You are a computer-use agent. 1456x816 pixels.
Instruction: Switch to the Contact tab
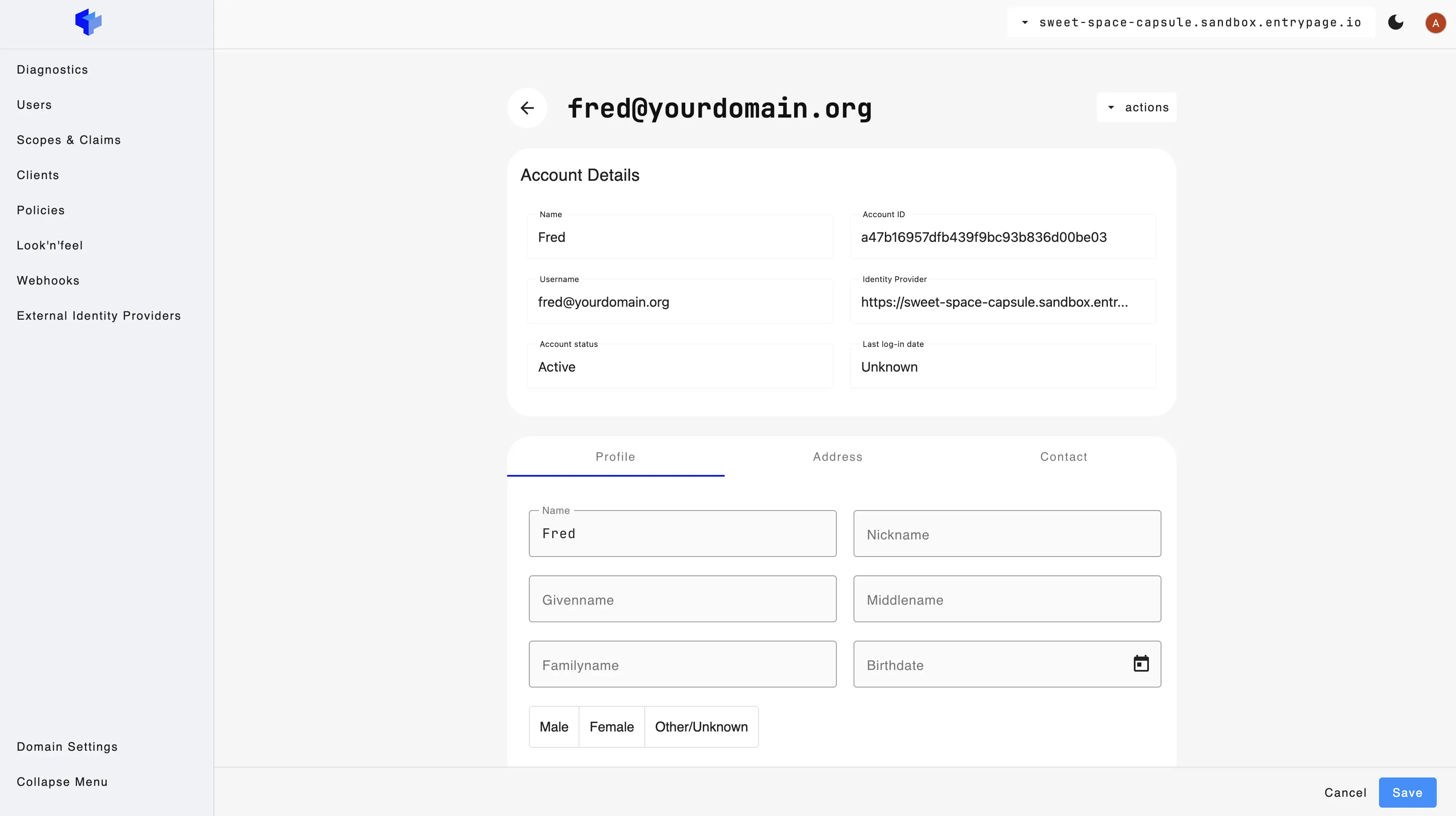(1064, 457)
